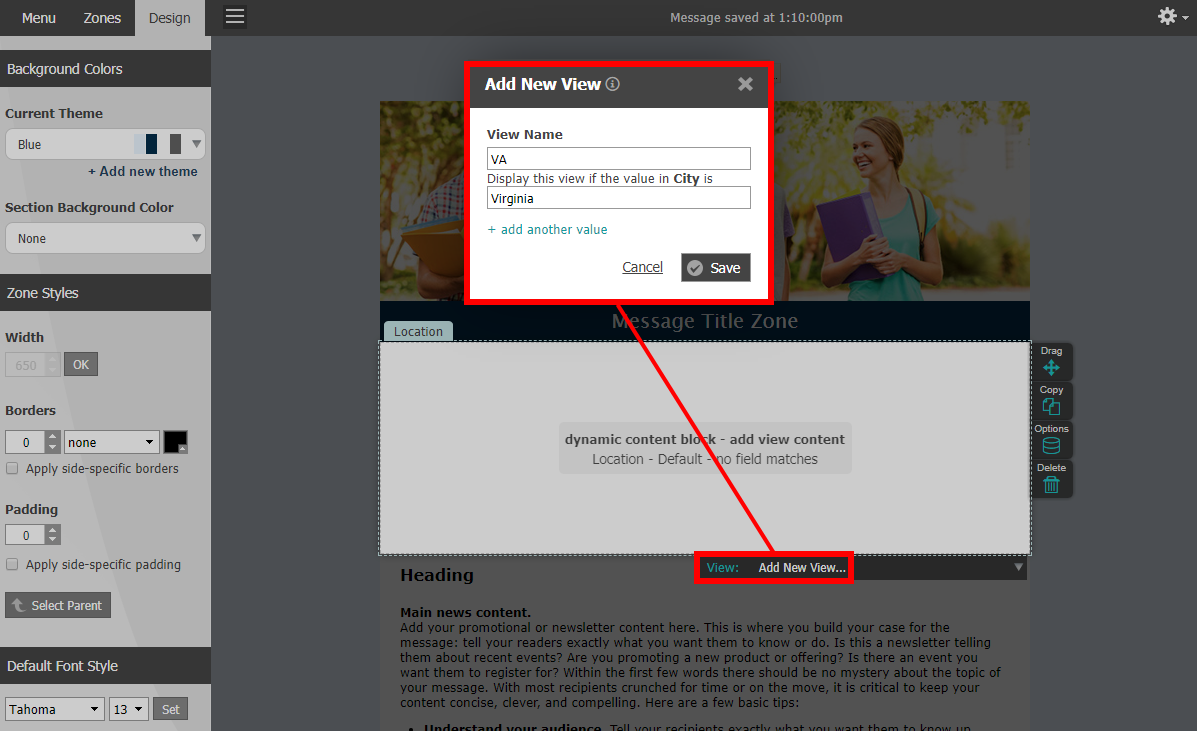This screenshot has height=731, width=1197.
Task: Click the Cancel link
Action: (x=642, y=267)
